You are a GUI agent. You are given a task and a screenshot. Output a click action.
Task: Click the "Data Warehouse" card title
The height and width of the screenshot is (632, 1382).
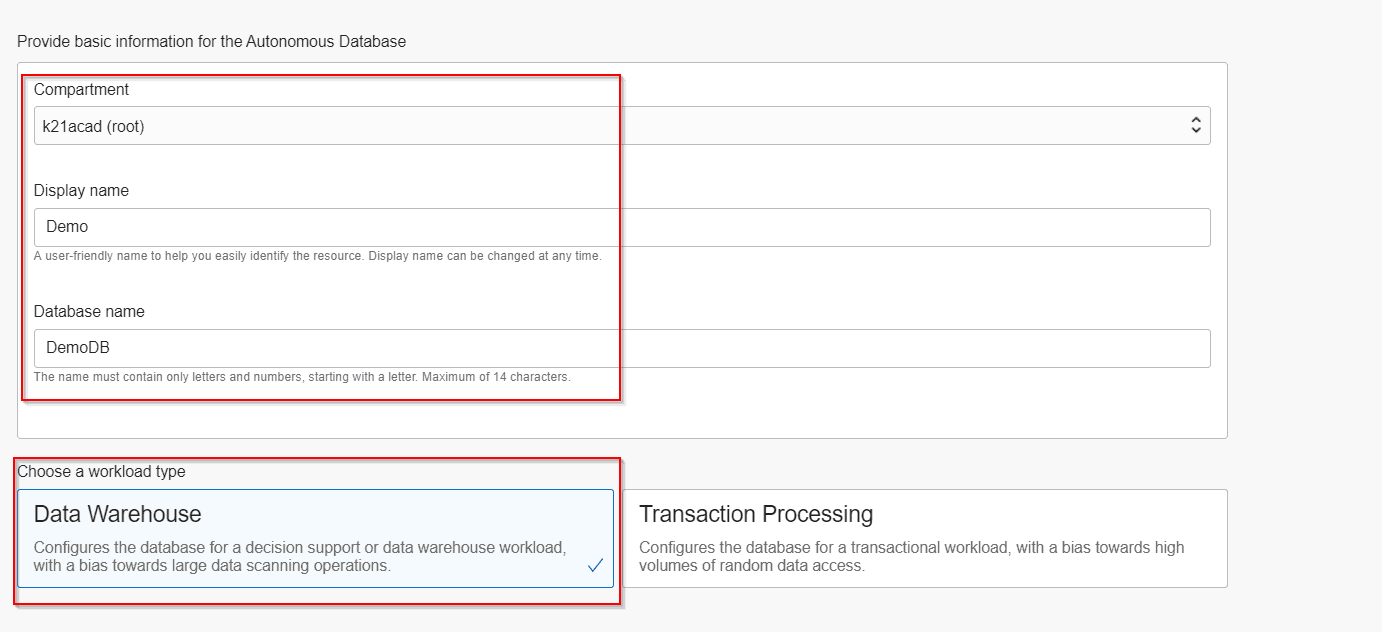(x=117, y=514)
